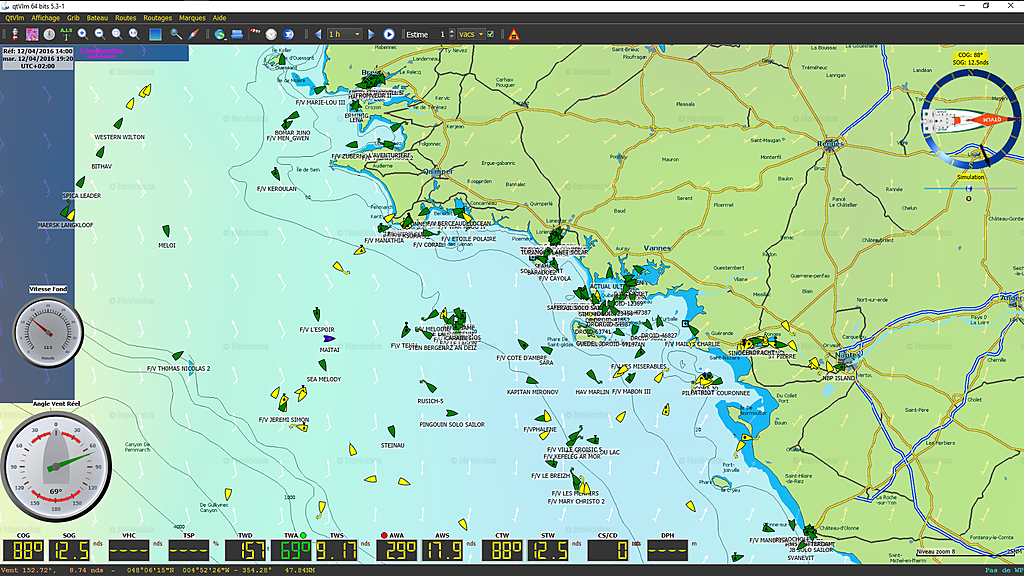Click the Estime value input field

pyautogui.click(x=438, y=34)
